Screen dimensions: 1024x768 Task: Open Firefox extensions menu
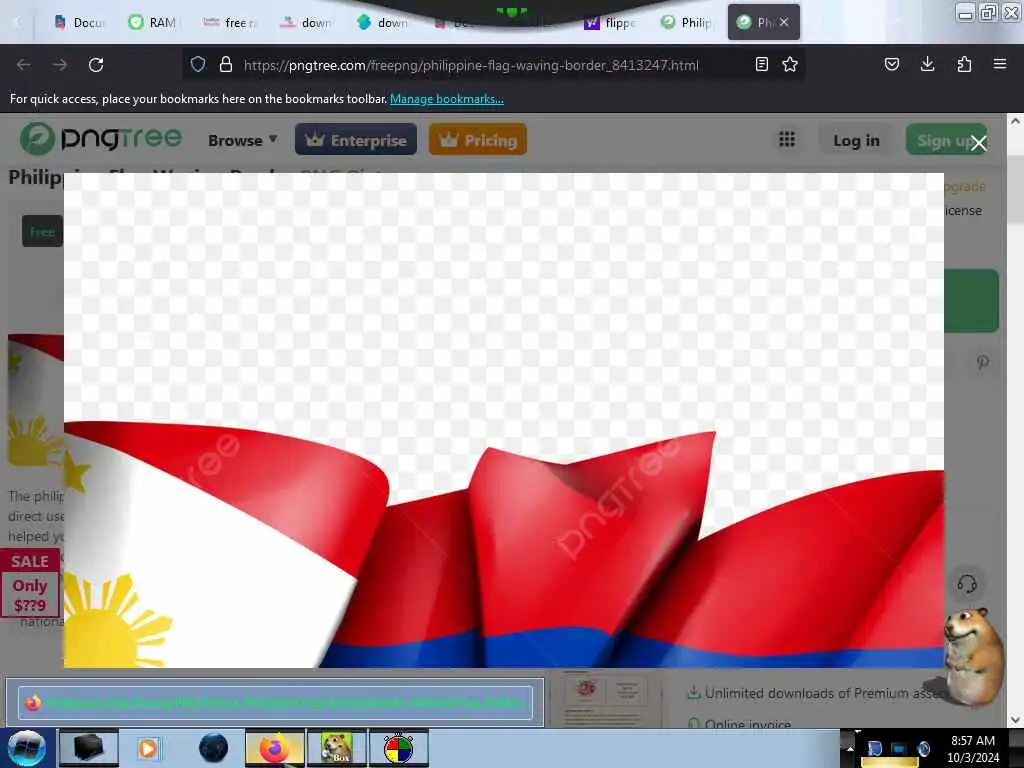coord(964,64)
